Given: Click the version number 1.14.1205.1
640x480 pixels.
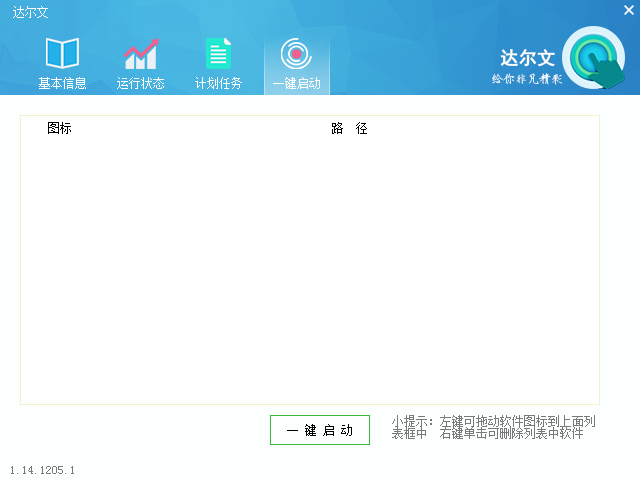Looking at the screenshot, I should tap(42, 469).
